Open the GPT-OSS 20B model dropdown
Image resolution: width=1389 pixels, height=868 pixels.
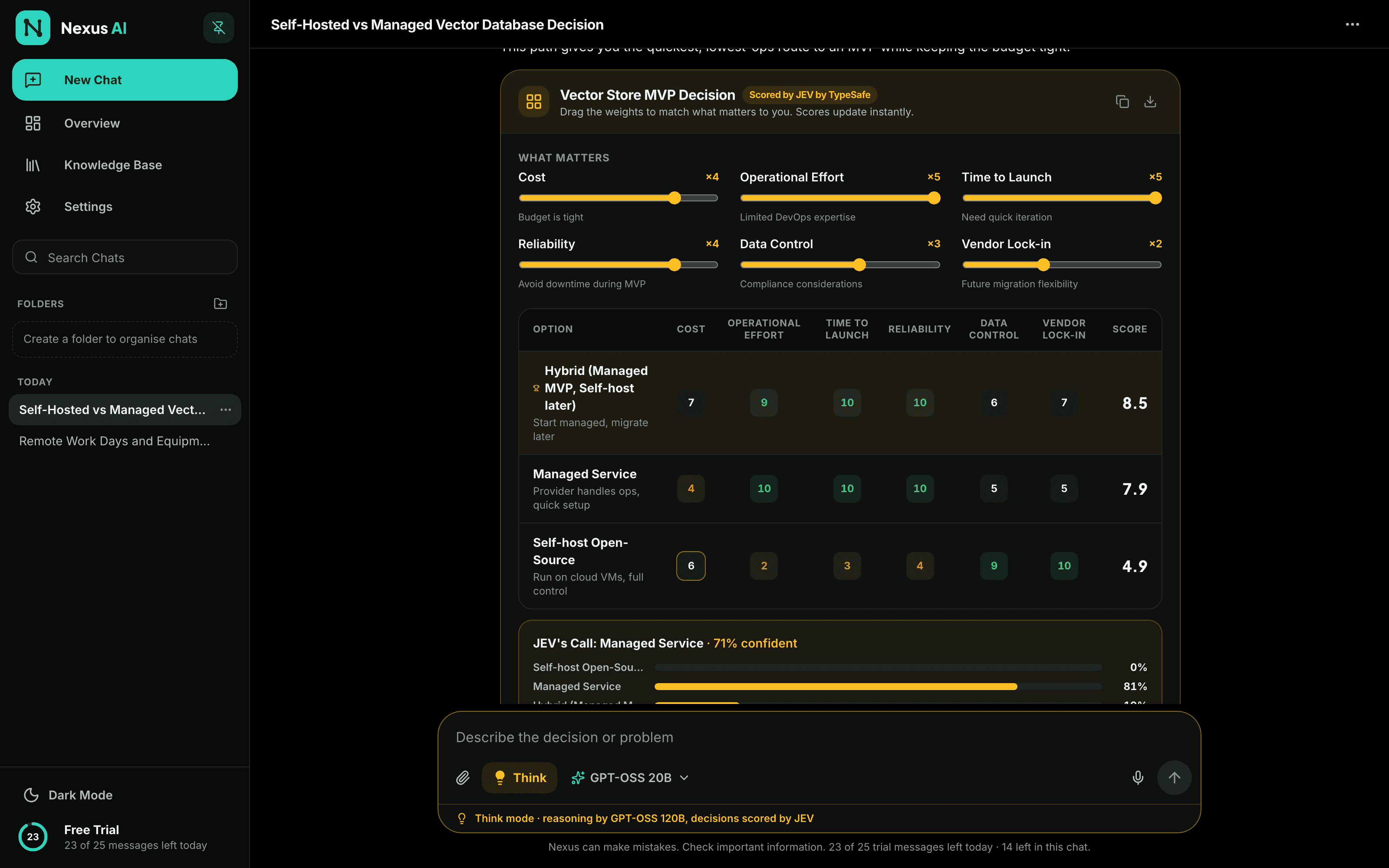[x=630, y=777]
